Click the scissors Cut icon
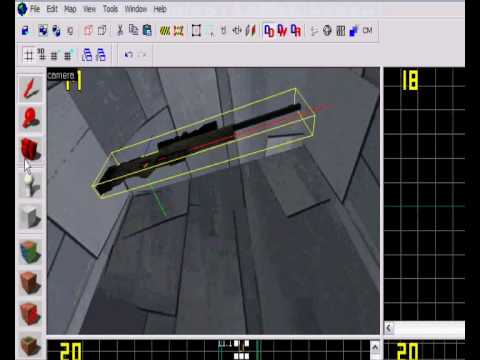The image size is (480, 360). pyautogui.click(x=120, y=31)
